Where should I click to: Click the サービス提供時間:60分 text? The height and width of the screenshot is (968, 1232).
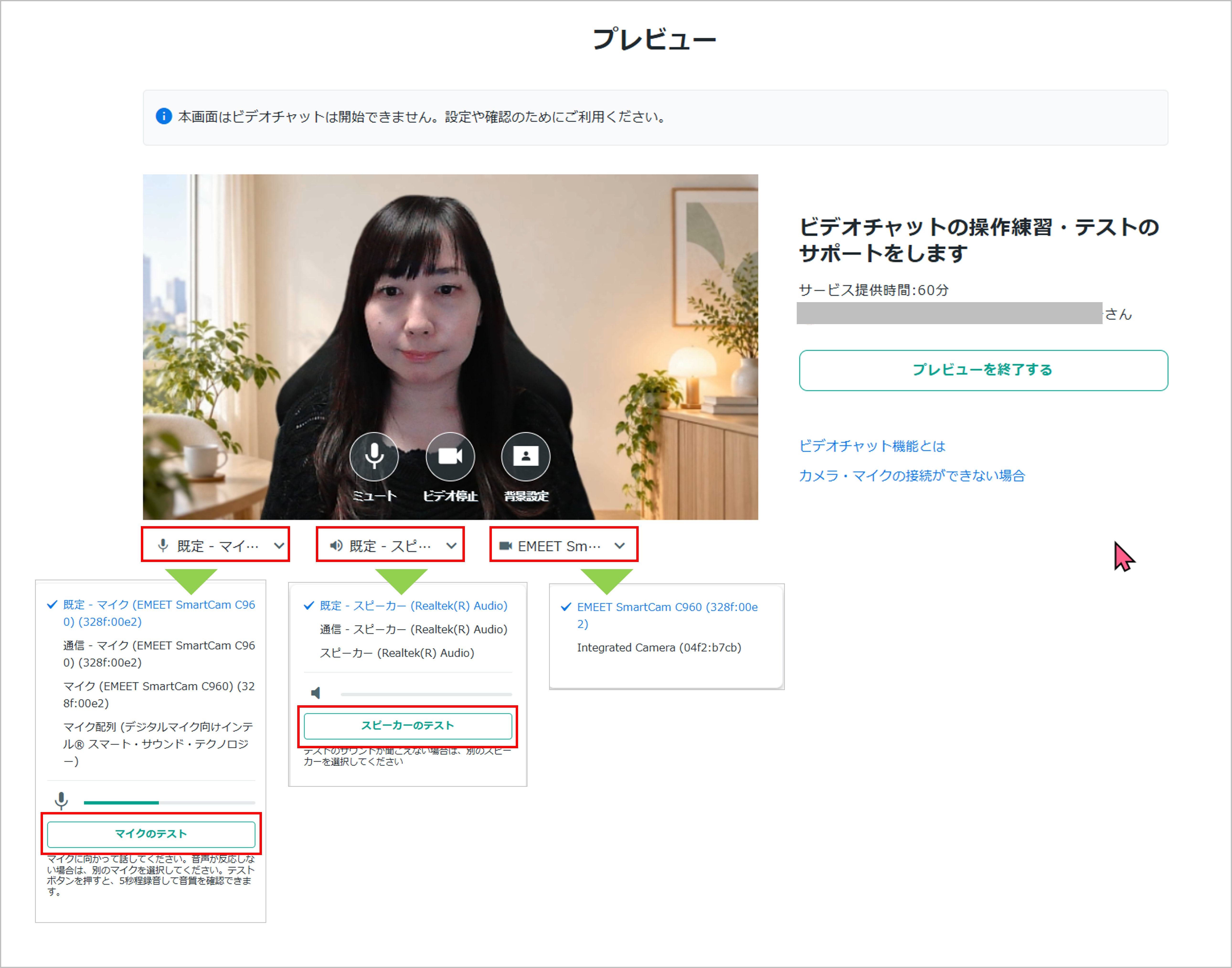pyautogui.click(x=873, y=290)
